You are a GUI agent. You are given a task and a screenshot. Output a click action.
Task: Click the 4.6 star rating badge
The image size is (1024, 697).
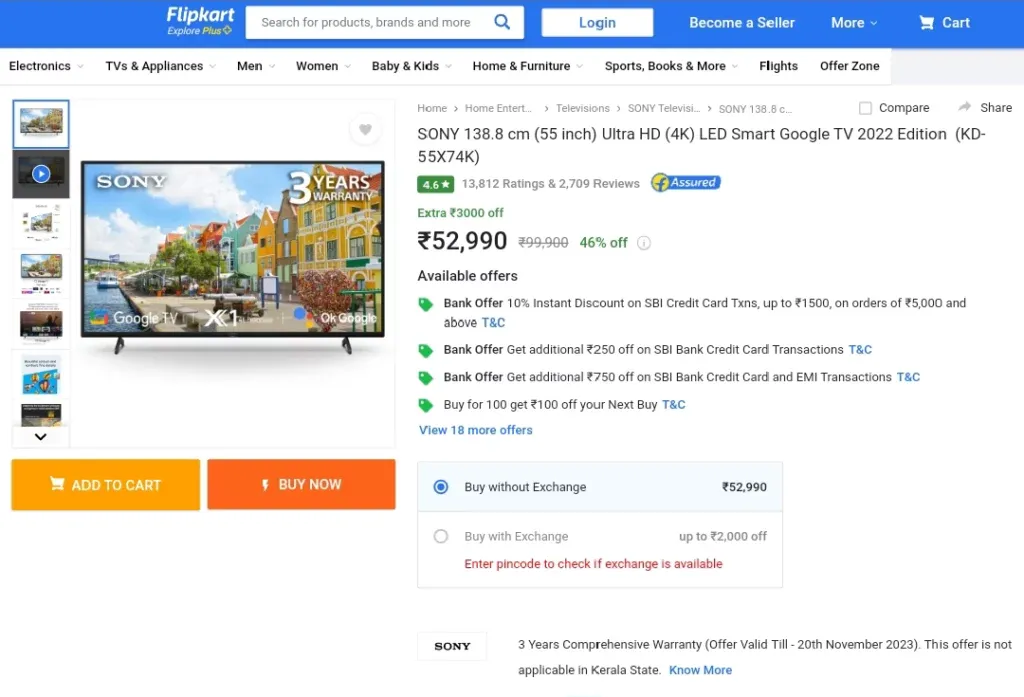click(x=436, y=184)
